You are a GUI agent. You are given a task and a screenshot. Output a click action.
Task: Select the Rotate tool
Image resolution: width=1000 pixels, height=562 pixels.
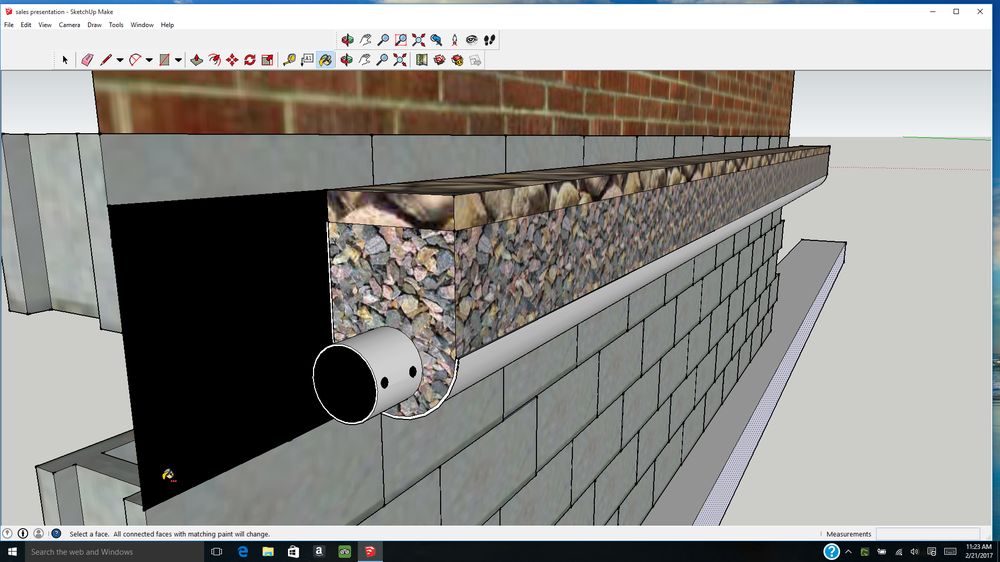[x=249, y=60]
